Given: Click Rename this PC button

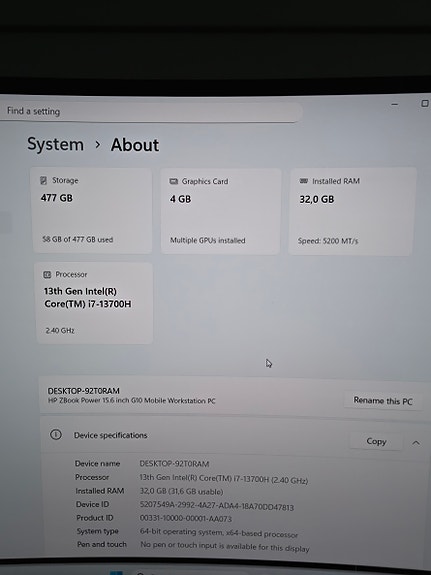Looking at the screenshot, I should coord(383,401).
